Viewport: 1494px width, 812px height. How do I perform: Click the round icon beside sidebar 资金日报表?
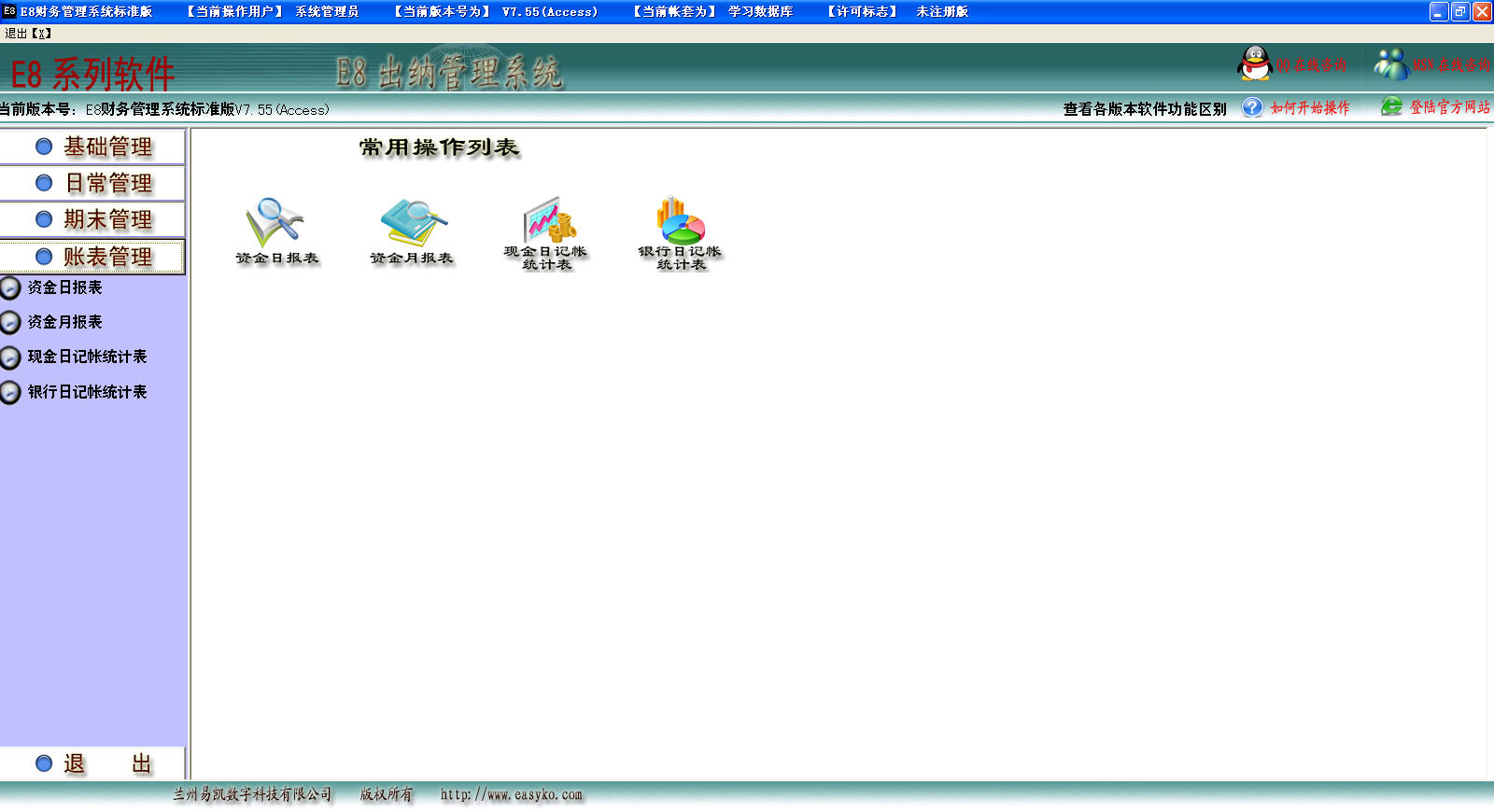tap(10, 287)
